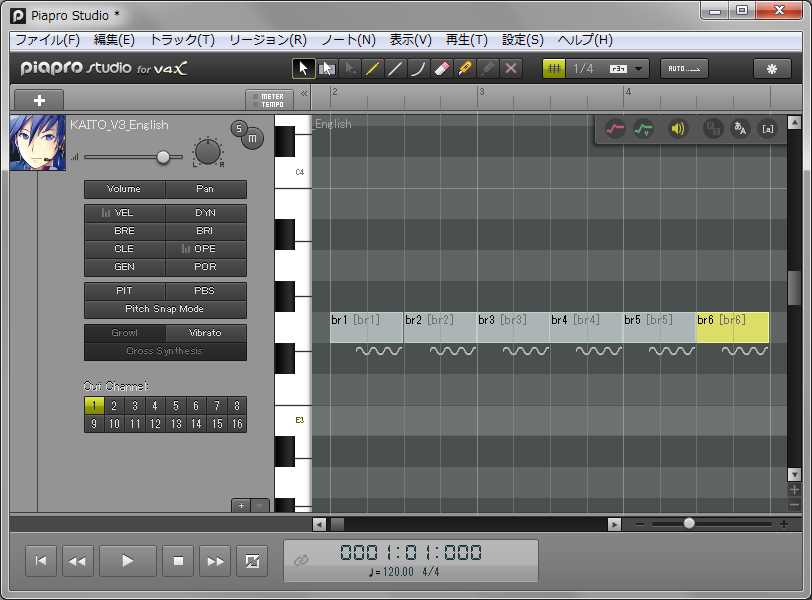Open the リージョン(R) menu
The image size is (812, 600).
[268, 40]
